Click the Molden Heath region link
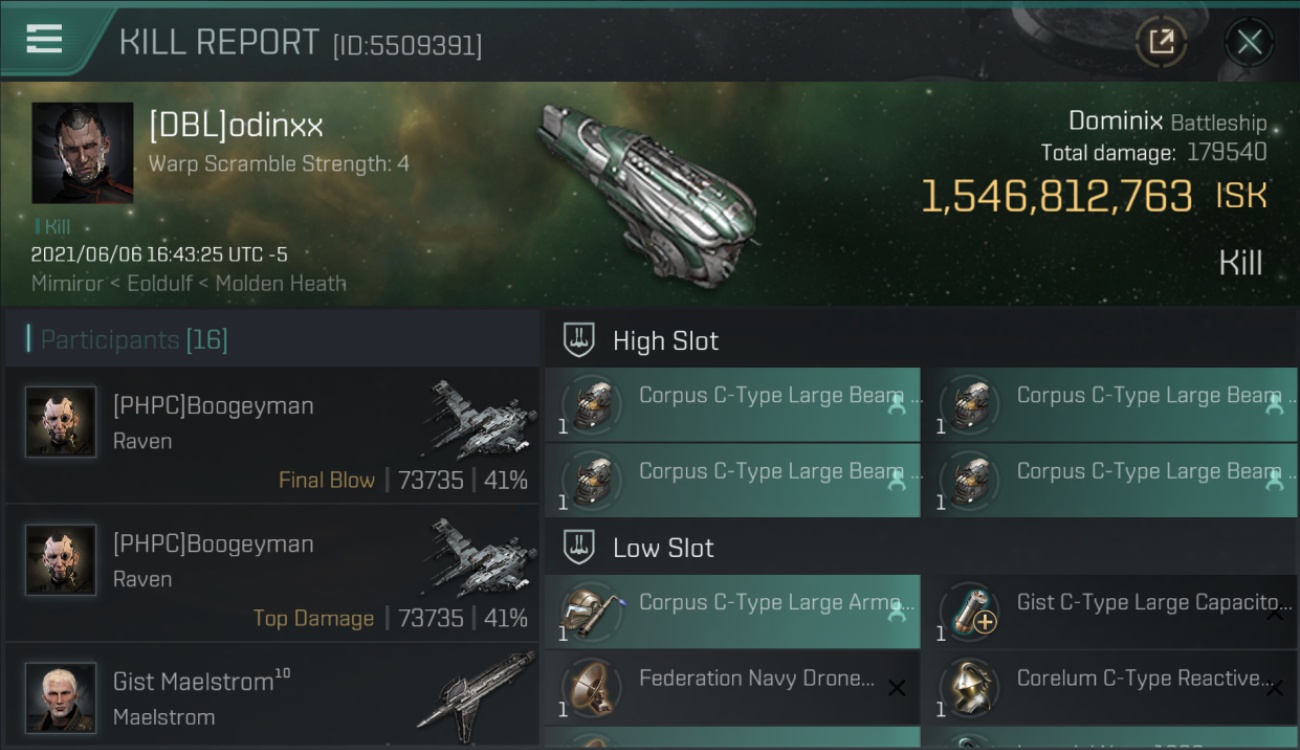Image resolution: width=1300 pixels, height=750 pixels. click(x=281, y=283)
